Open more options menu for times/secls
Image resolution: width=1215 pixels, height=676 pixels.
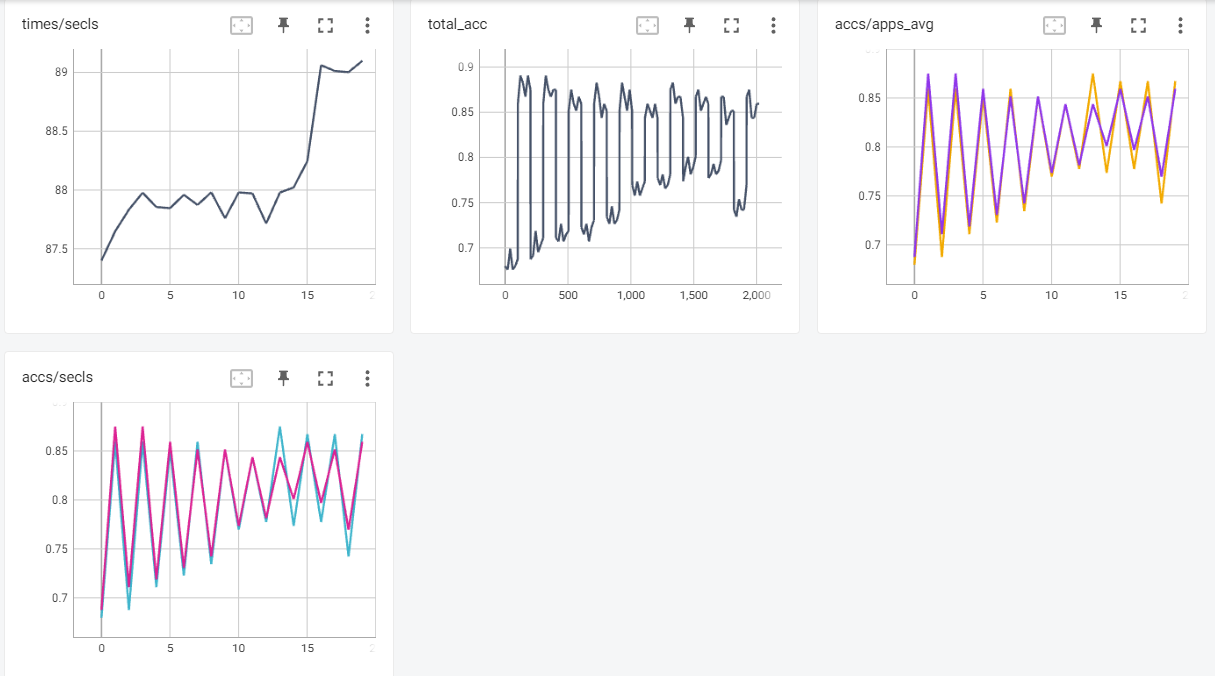pos(367,26)
